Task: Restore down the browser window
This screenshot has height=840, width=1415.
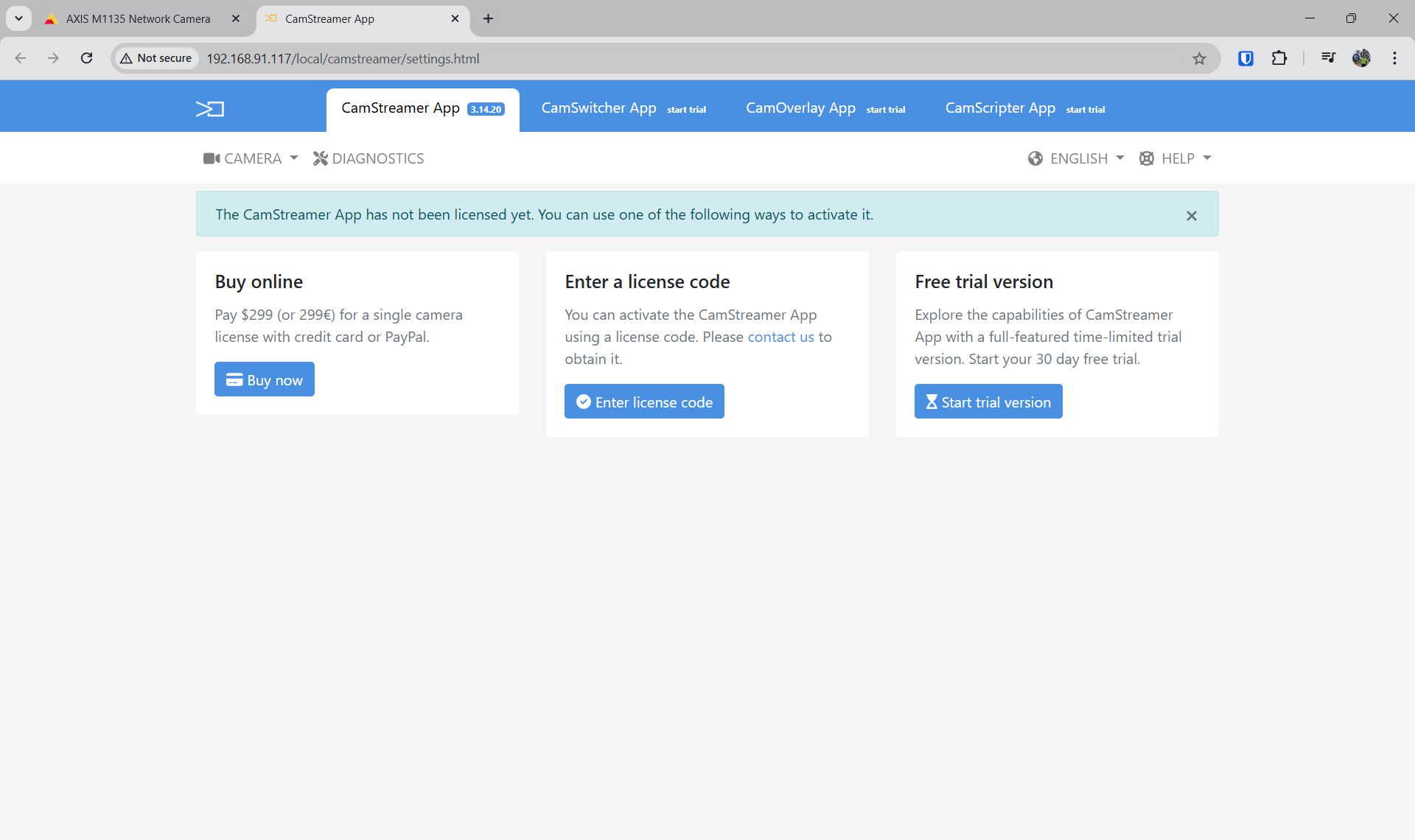Action: (1351, 18)
